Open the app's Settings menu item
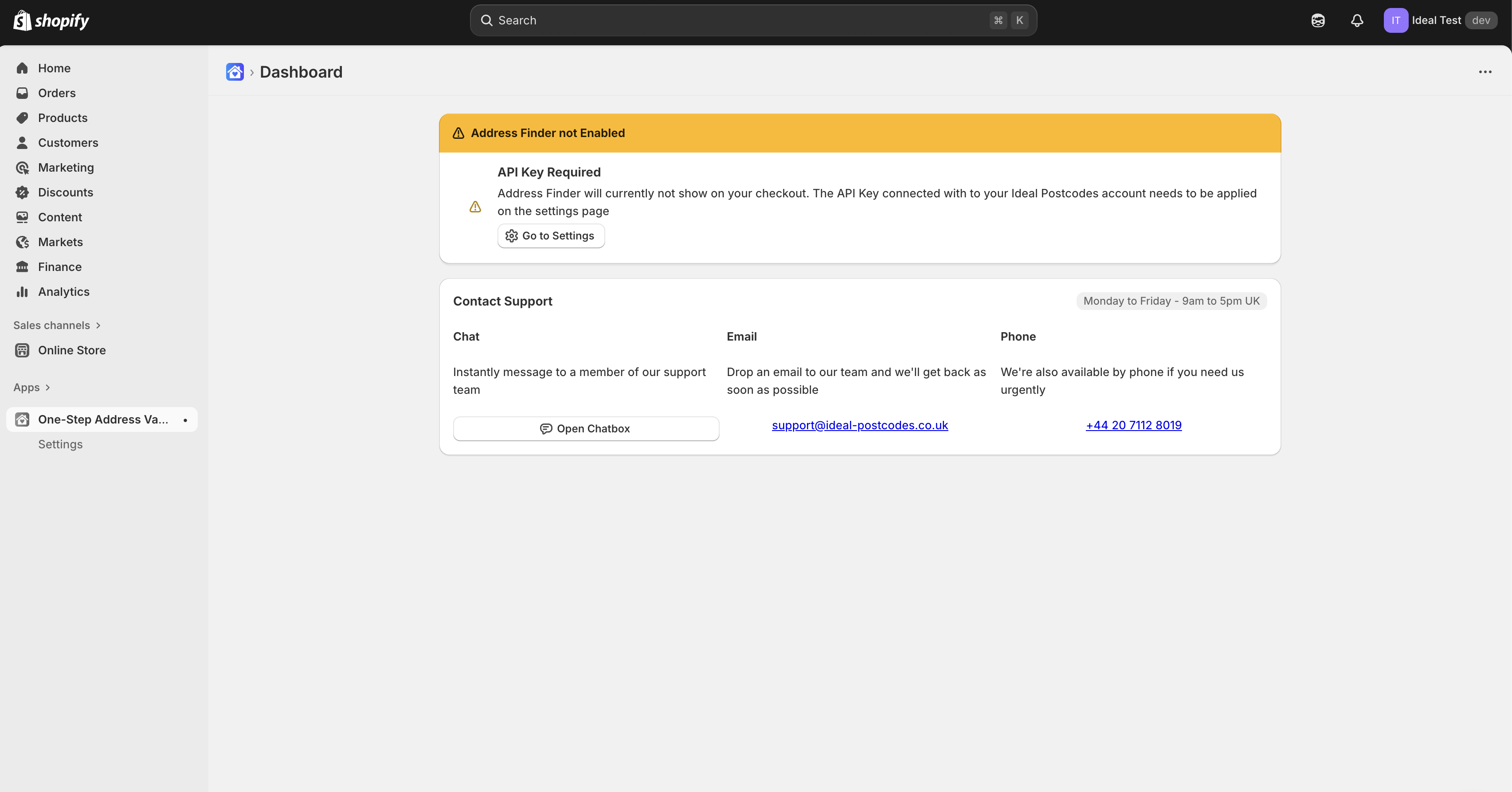 [x=60, y=444]
